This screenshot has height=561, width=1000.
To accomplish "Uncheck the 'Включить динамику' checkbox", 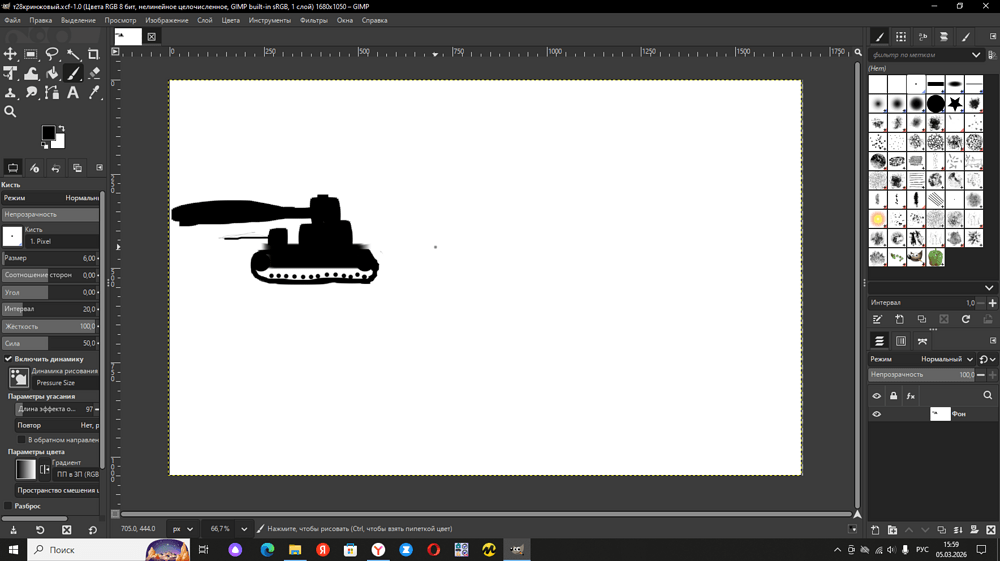I will [9, 359].
